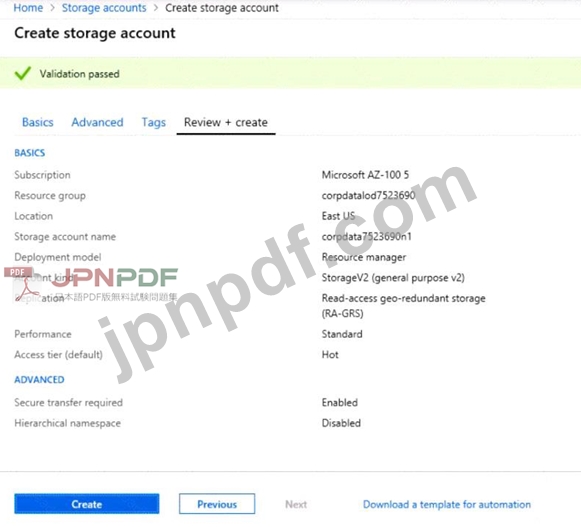Viewport: 581px width, 527px height.
Task: Open Storage accounts breadcrumb link
Action: (x=104, y=8)
